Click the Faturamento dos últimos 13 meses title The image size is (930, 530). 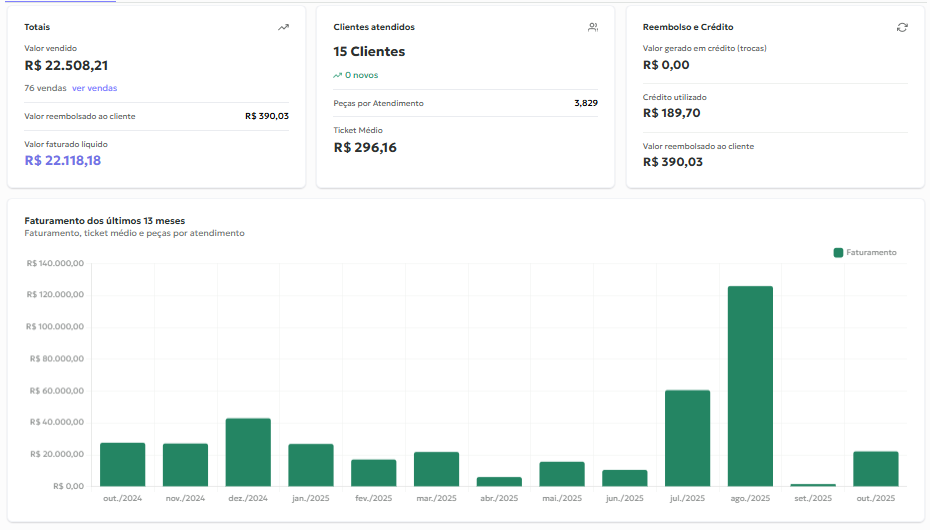pos(104,220)
